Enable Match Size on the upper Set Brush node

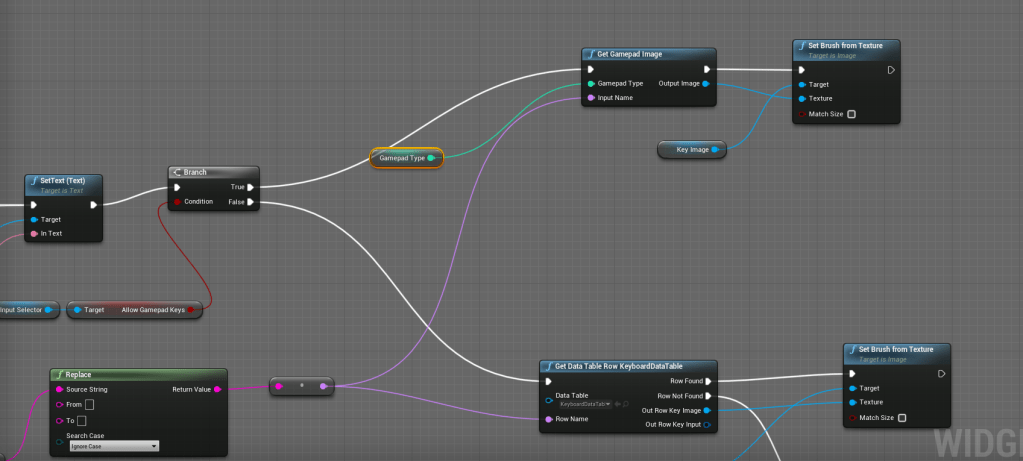[851, 115]
